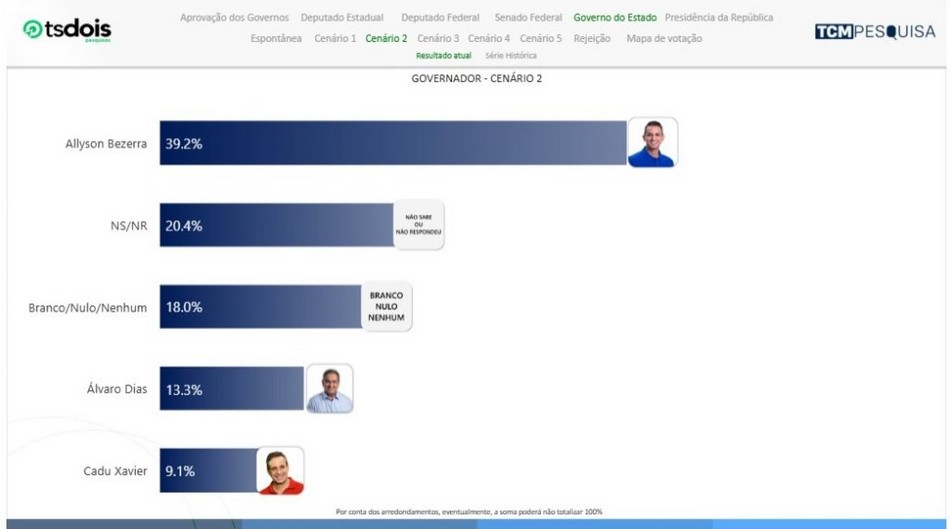
Task: Click the 'Branco Nulo Nenhum' badge
Action: (386, 307)
